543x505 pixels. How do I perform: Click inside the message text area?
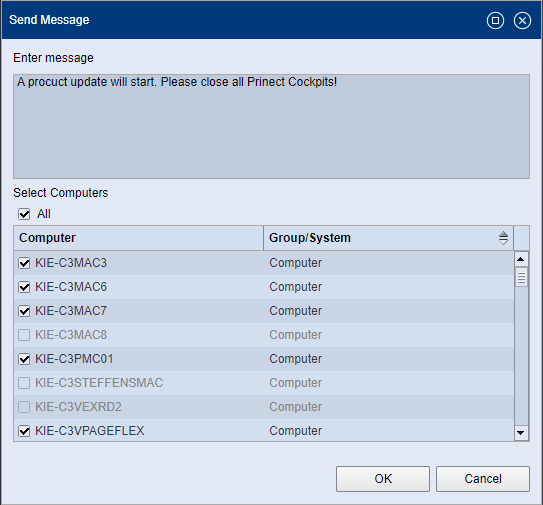click(x=272, y=126)
